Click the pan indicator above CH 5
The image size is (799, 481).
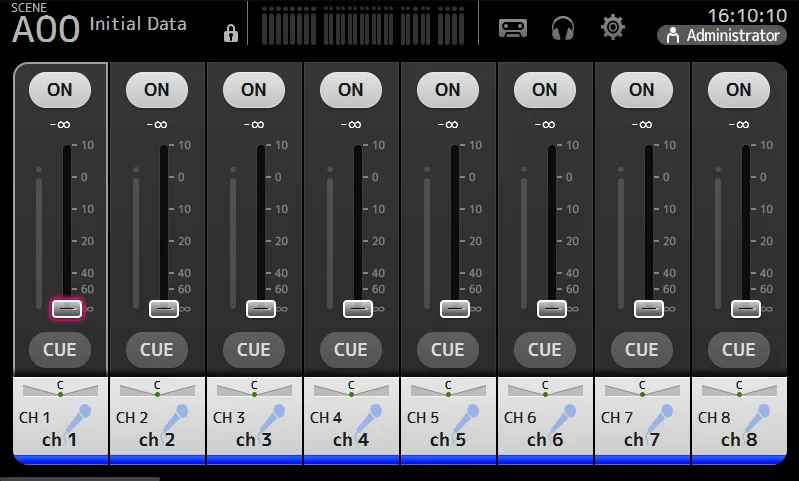pyautogui.click(x=448, y=389)
